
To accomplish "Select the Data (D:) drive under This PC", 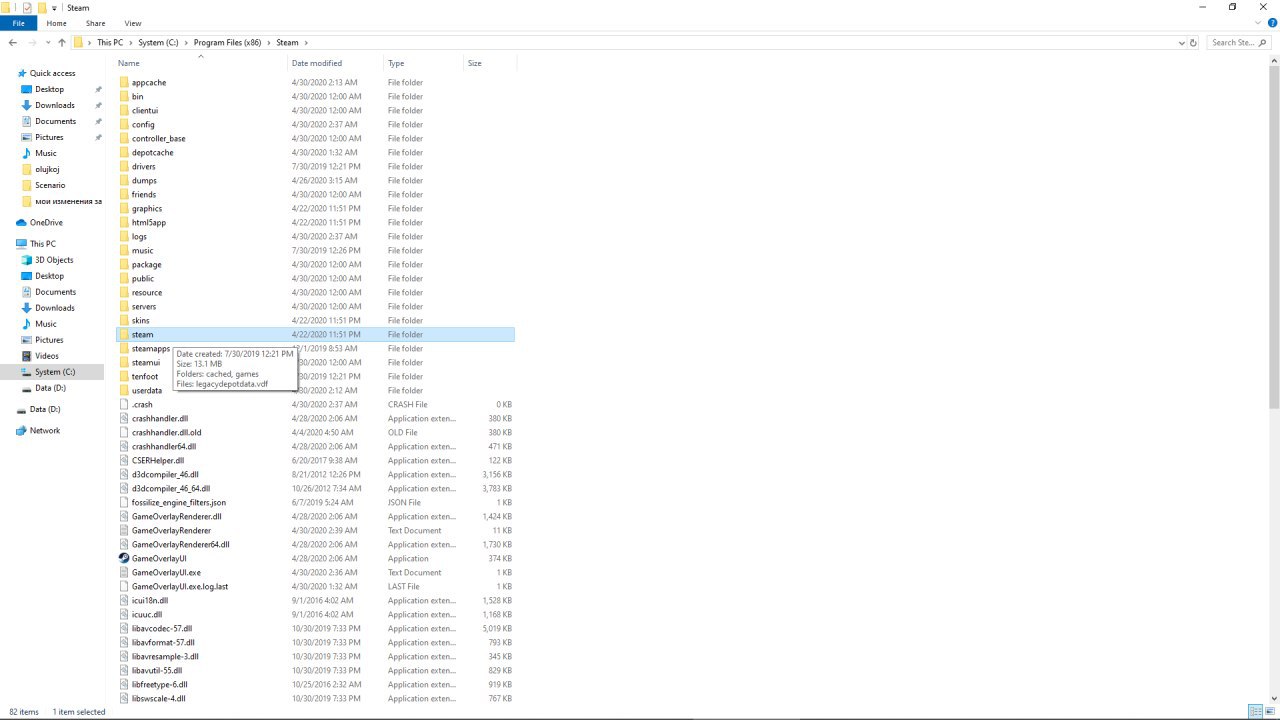I will pyautogui.click(x=50, y=388).
